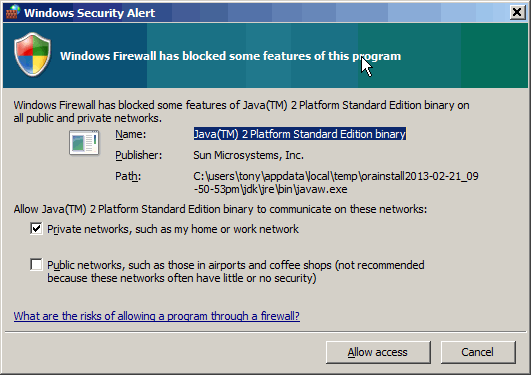Click the Private networks label text
This screenshot has height=375, width=531.
point(173,229)
